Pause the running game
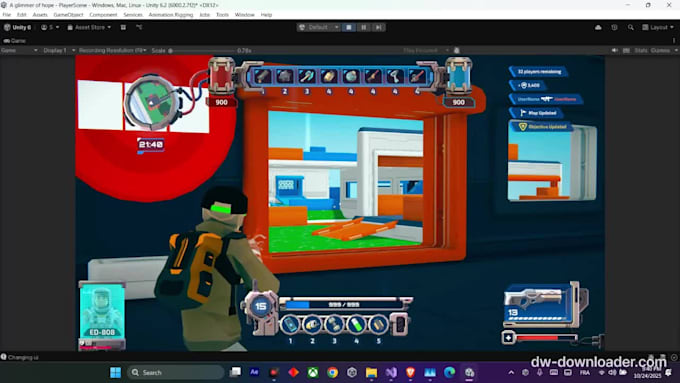Image resolution: width=680 pixels, height=383 pixels. click(x=363, y=27)
